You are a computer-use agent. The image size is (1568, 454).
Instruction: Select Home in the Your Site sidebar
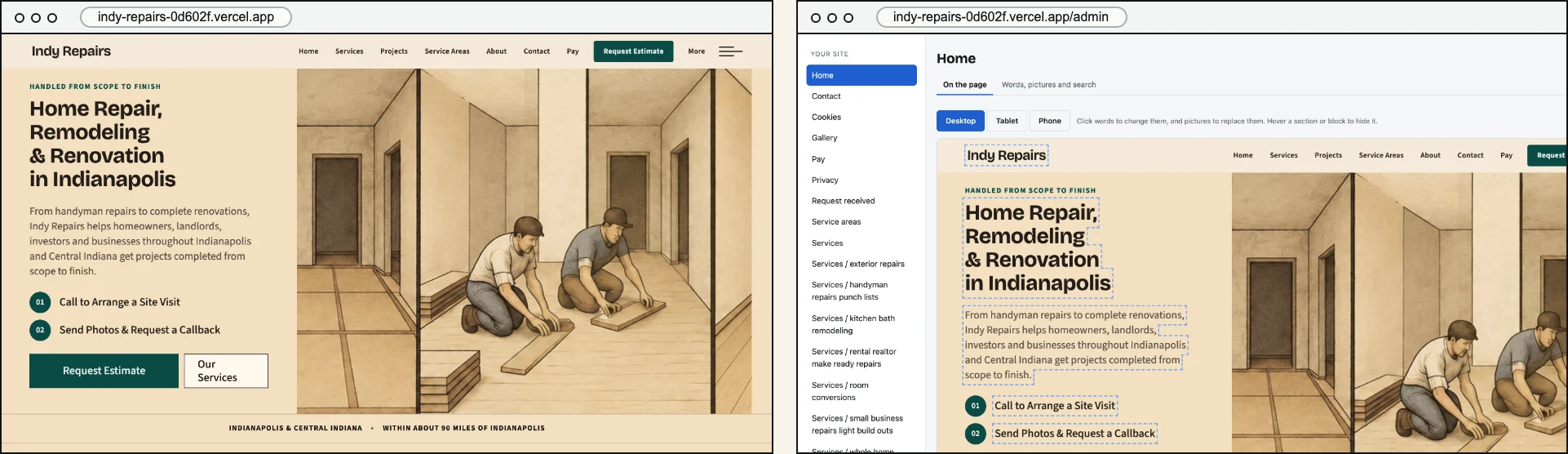(x=862, y=75)
